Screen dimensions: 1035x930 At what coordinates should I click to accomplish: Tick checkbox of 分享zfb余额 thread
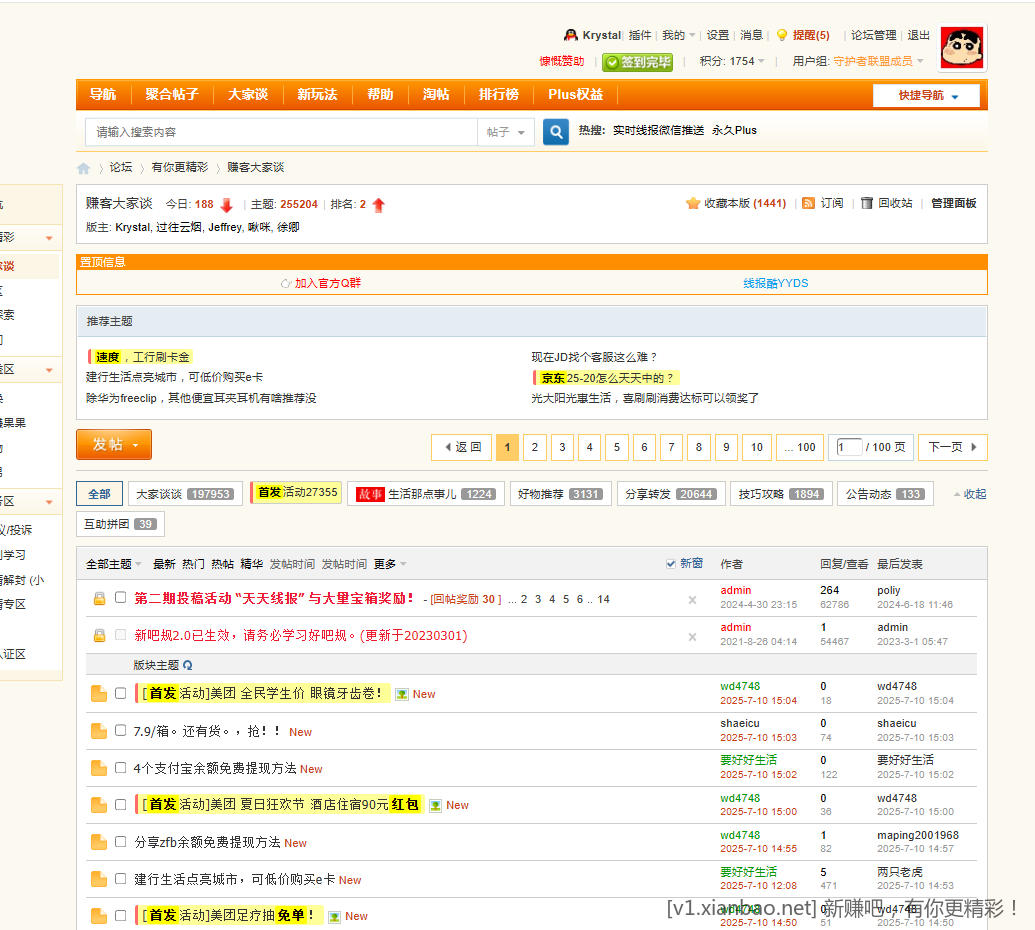click(120, 842)
